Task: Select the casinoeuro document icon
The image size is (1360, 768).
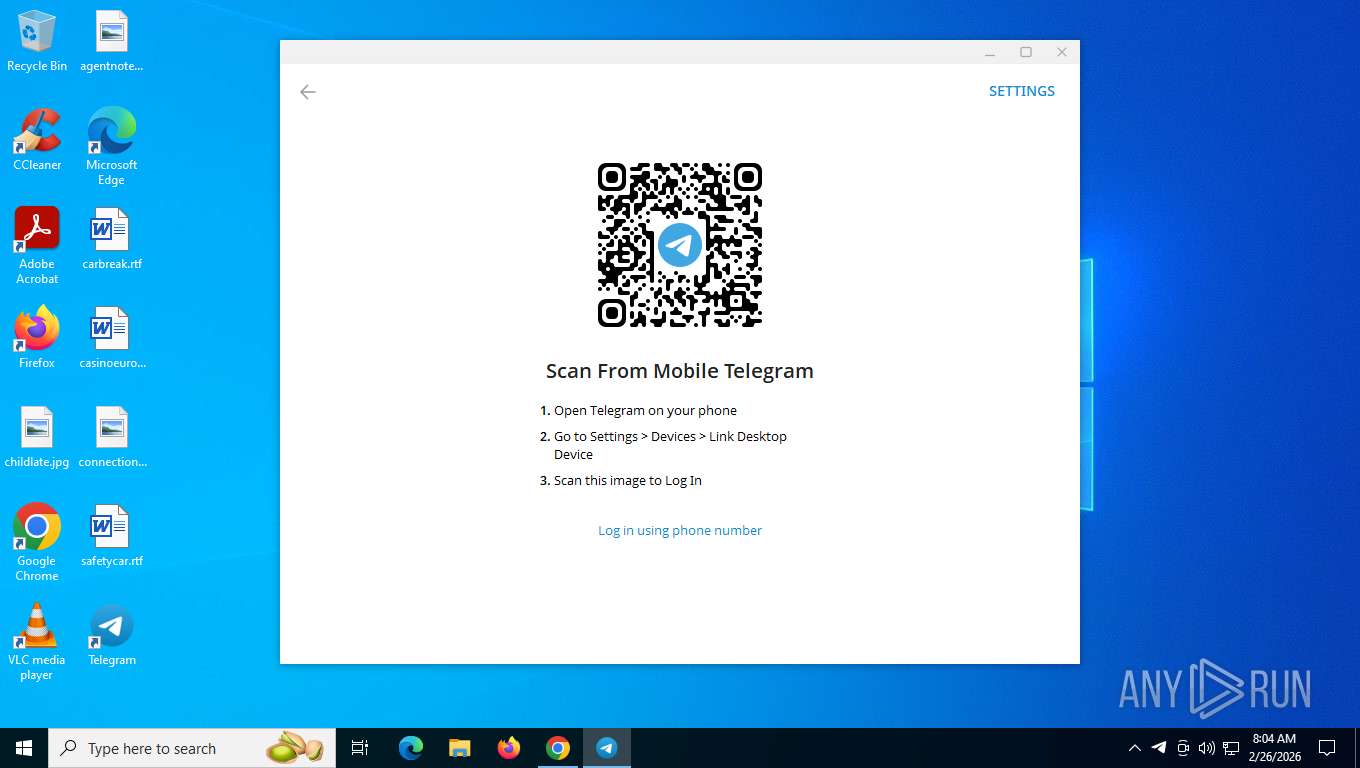Action: (x=112, y=338)
